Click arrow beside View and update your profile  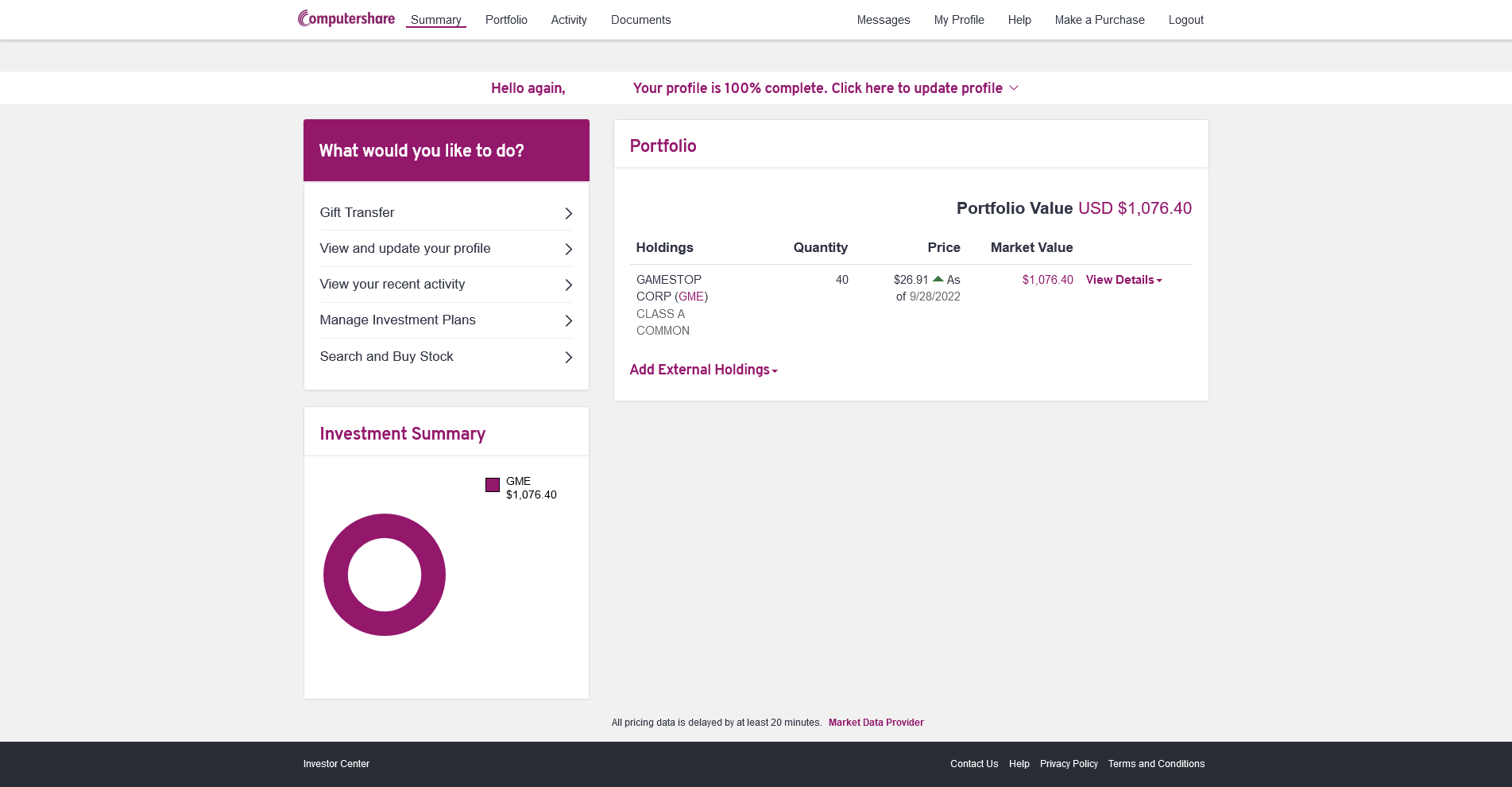click(x=568, y=249)
